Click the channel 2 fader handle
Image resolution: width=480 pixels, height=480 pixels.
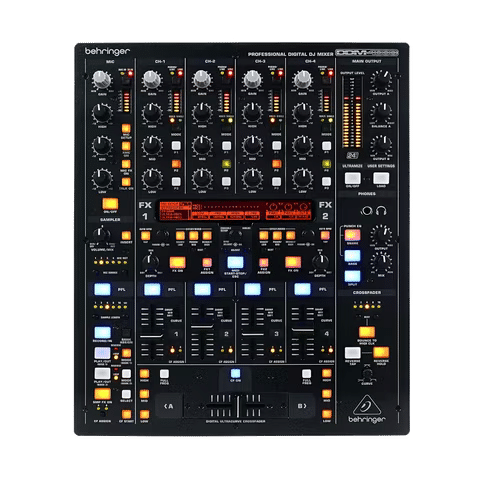click(x=202, y=326)
